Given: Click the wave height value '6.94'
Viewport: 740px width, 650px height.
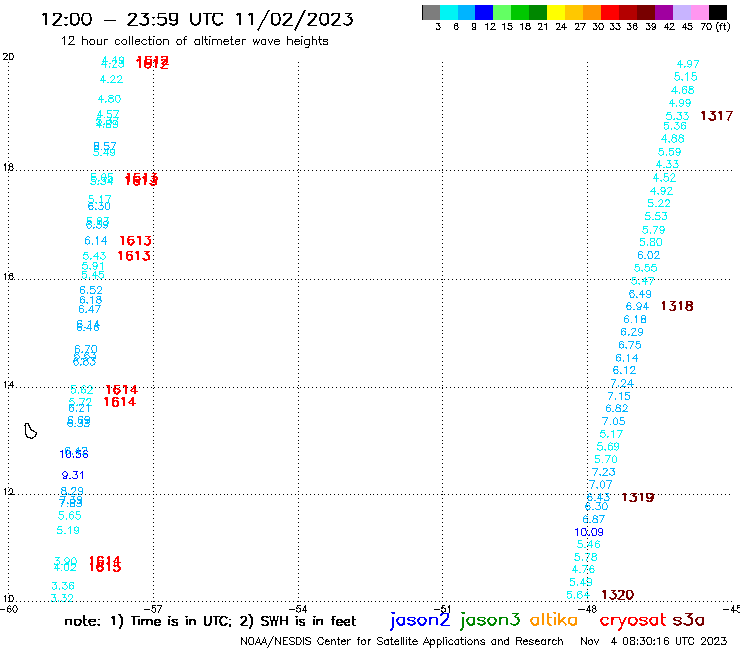Looking at the screenshot, I should coord(637,306).
